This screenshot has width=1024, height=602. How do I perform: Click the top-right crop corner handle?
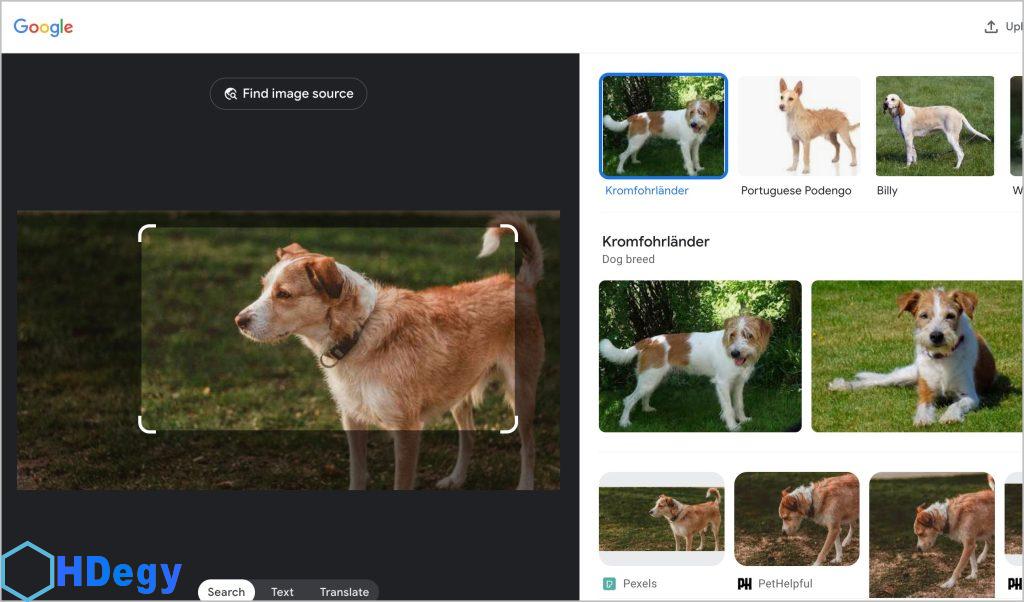(x=509, y=233)
